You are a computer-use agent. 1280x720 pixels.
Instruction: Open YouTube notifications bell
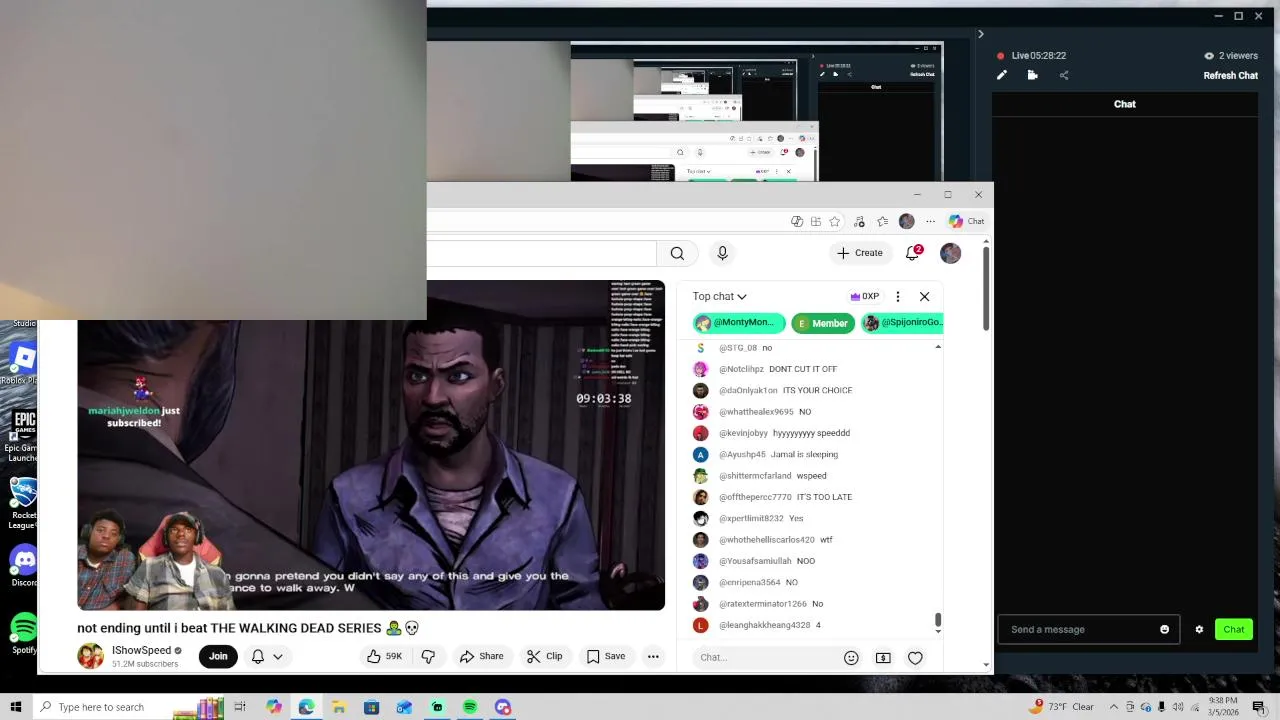(x=912, y=253)
